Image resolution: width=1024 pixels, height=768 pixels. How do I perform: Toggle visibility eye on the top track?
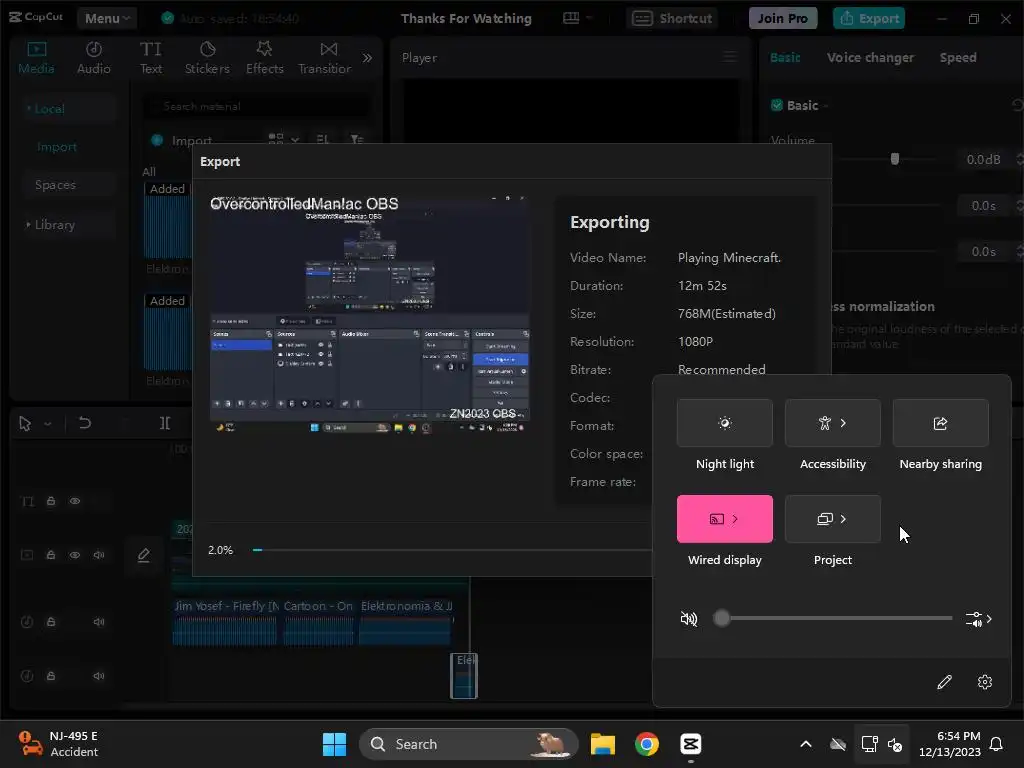75,501
